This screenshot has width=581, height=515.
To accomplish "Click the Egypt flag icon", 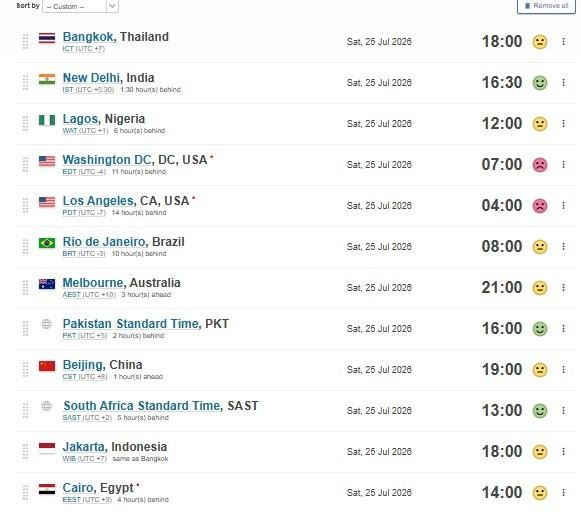I will pos(47,489).
